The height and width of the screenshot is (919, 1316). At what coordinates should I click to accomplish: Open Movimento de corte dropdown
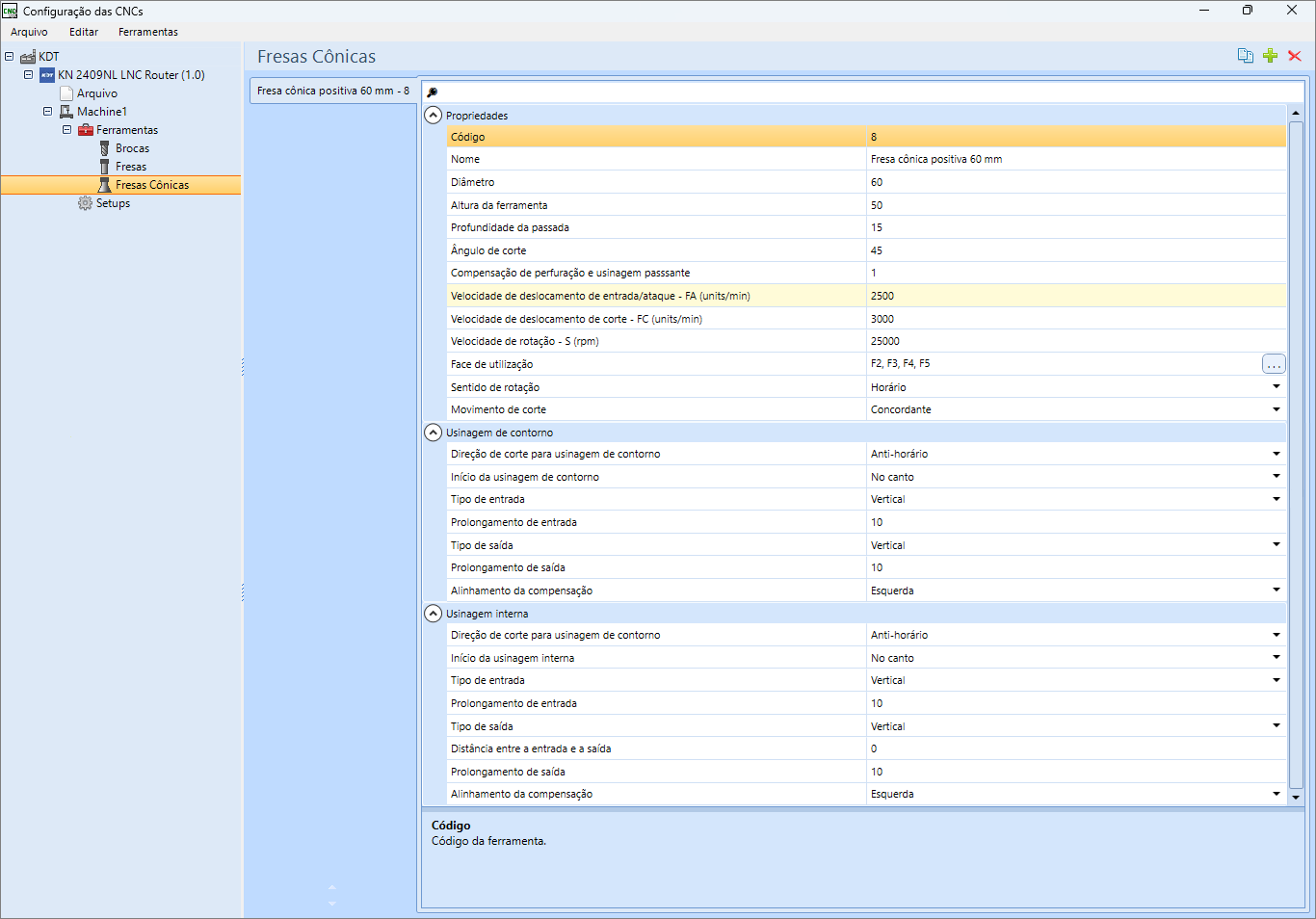click(1276, 409)
